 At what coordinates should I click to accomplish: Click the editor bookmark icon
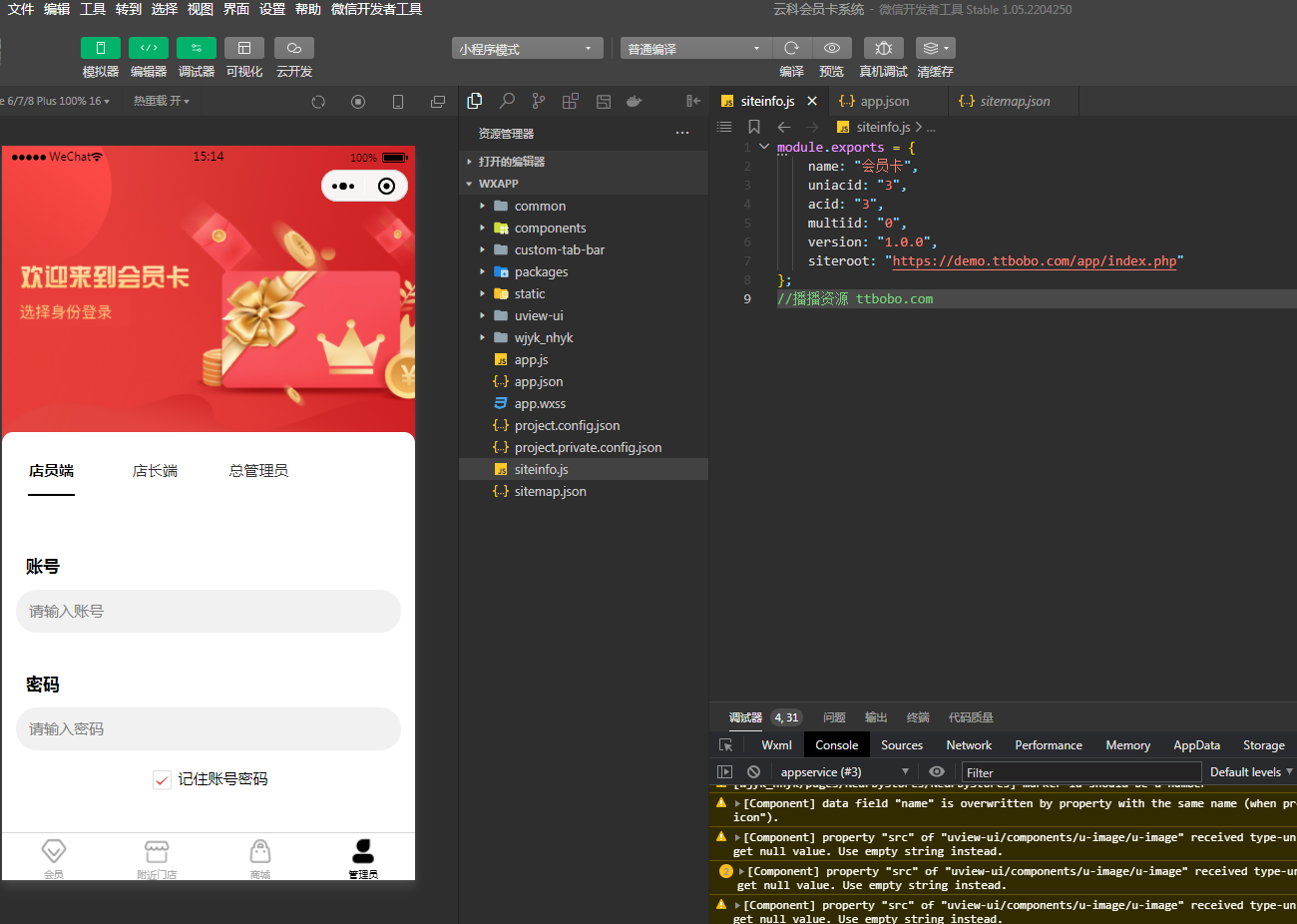[754, 127]
